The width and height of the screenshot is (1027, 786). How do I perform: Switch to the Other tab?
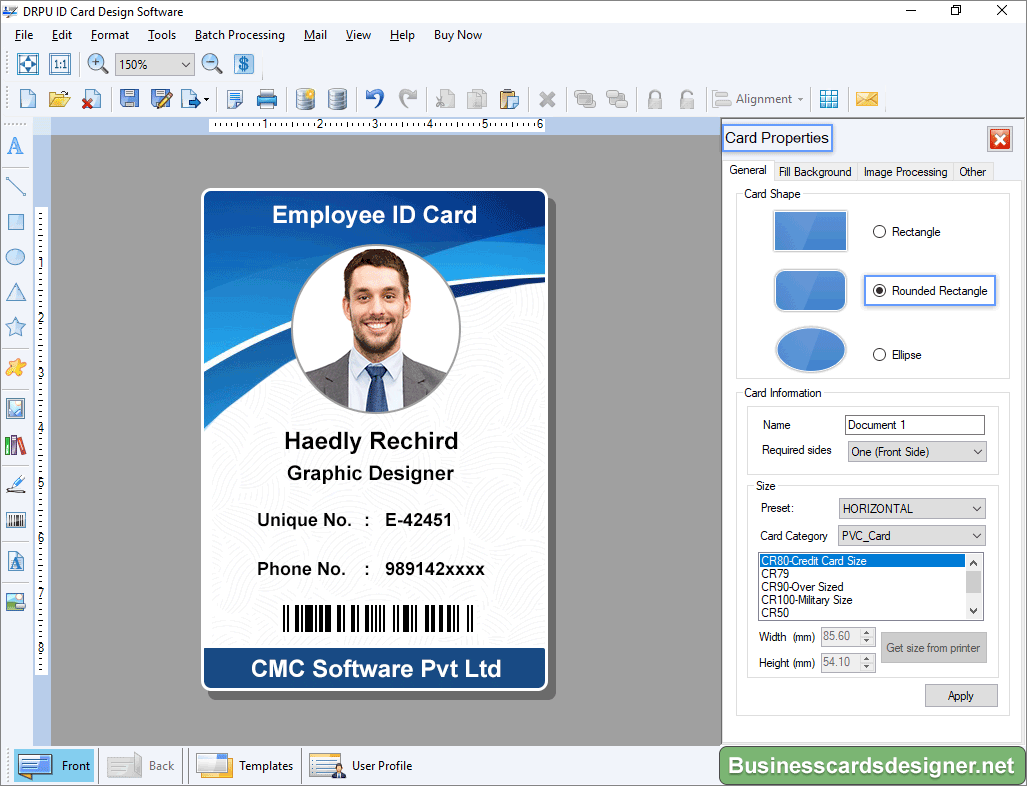[973, 172]
